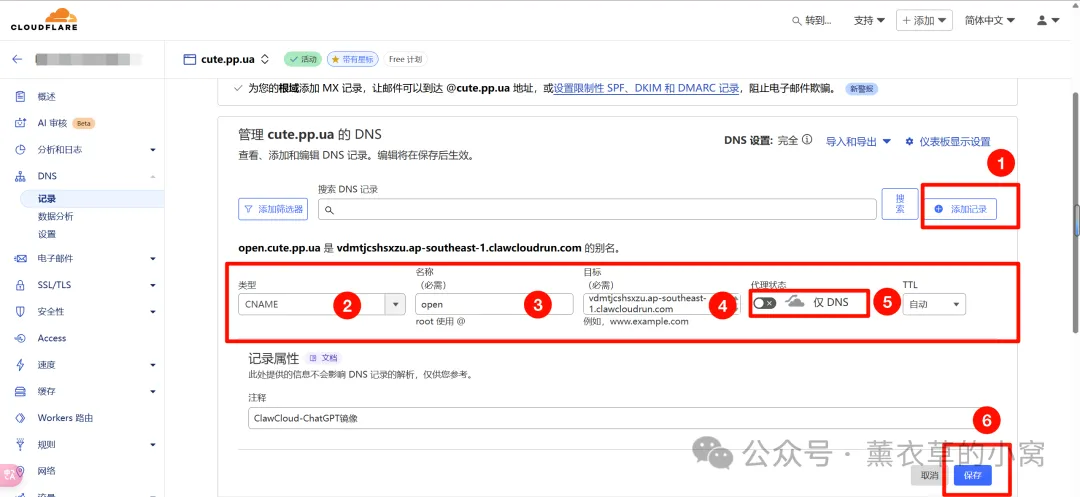The image size is (1080, 497).
Task: Click the 添加记录 button
Action: (x=960, y=209)
